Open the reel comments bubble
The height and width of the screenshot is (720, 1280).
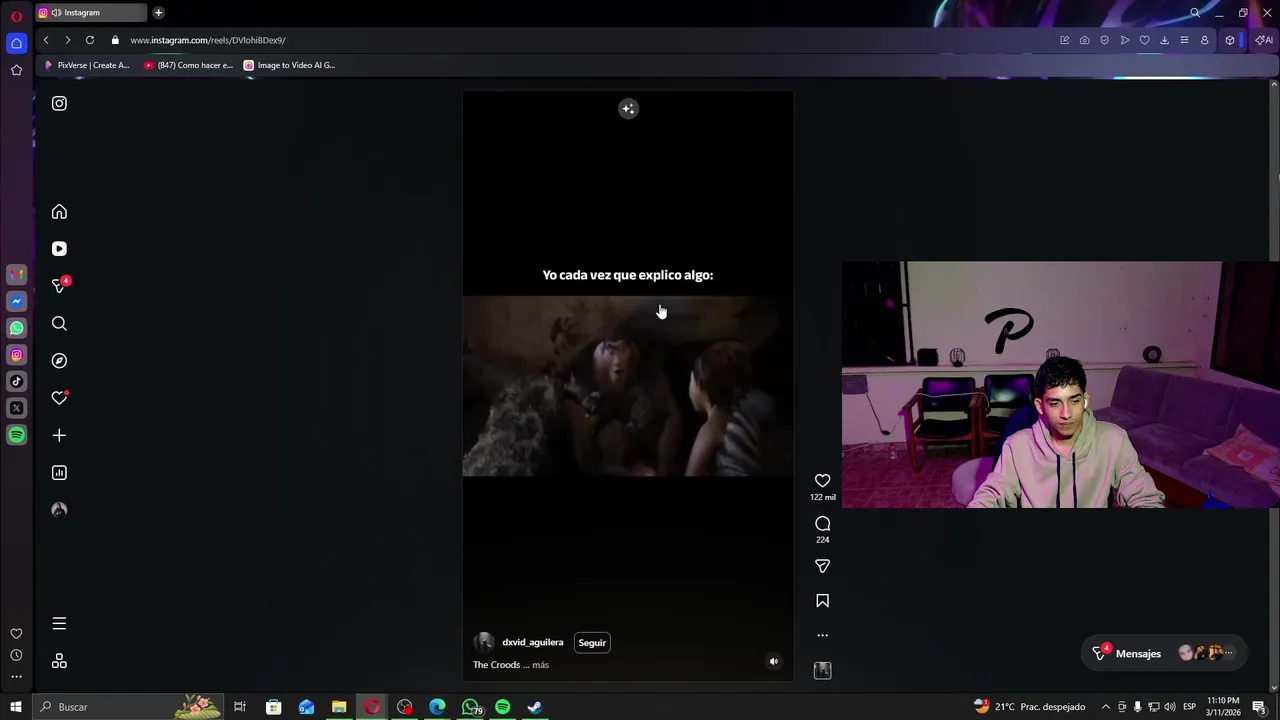(822, 524)
